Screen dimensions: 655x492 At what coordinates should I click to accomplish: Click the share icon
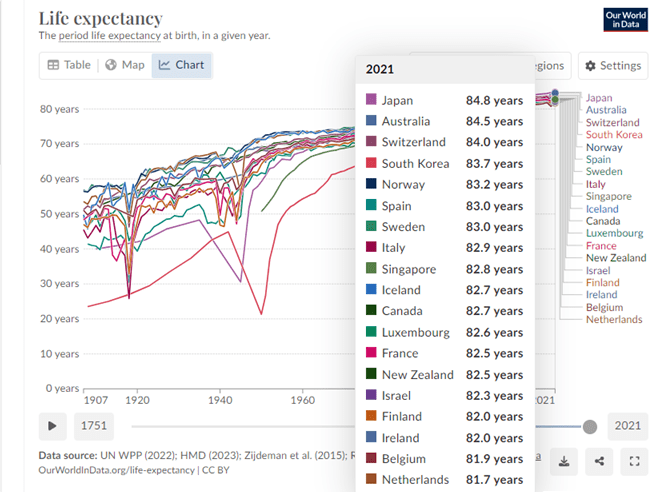[x=599, y=461]
